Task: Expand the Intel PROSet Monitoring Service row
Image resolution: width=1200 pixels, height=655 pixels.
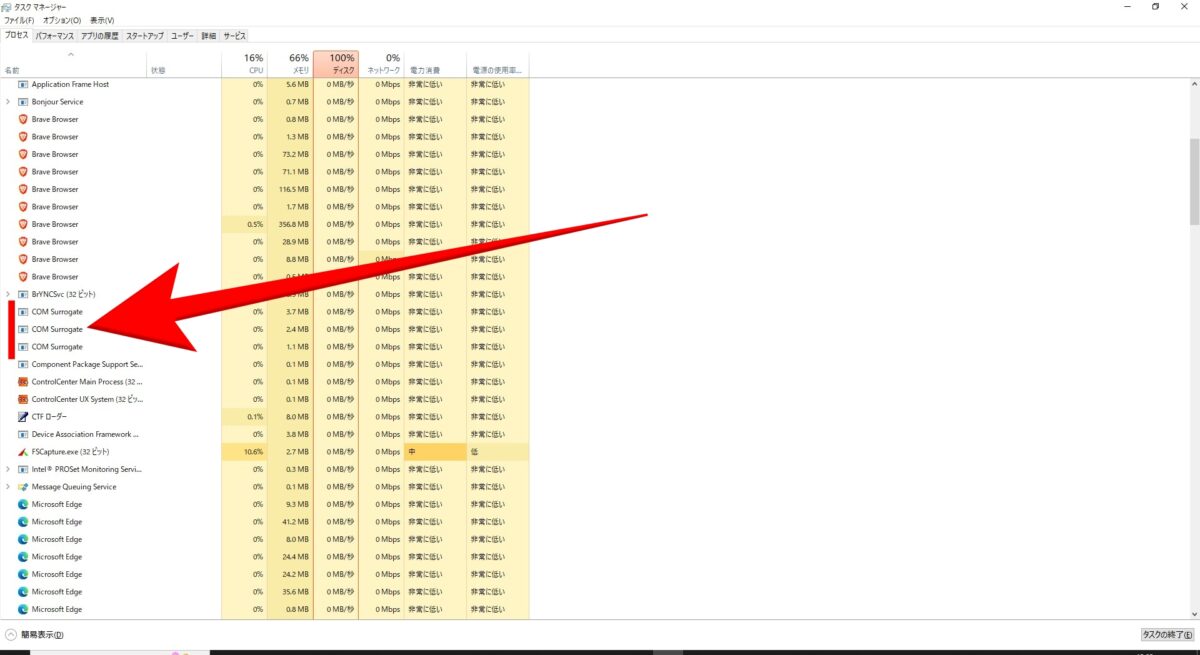Action: 9,469
